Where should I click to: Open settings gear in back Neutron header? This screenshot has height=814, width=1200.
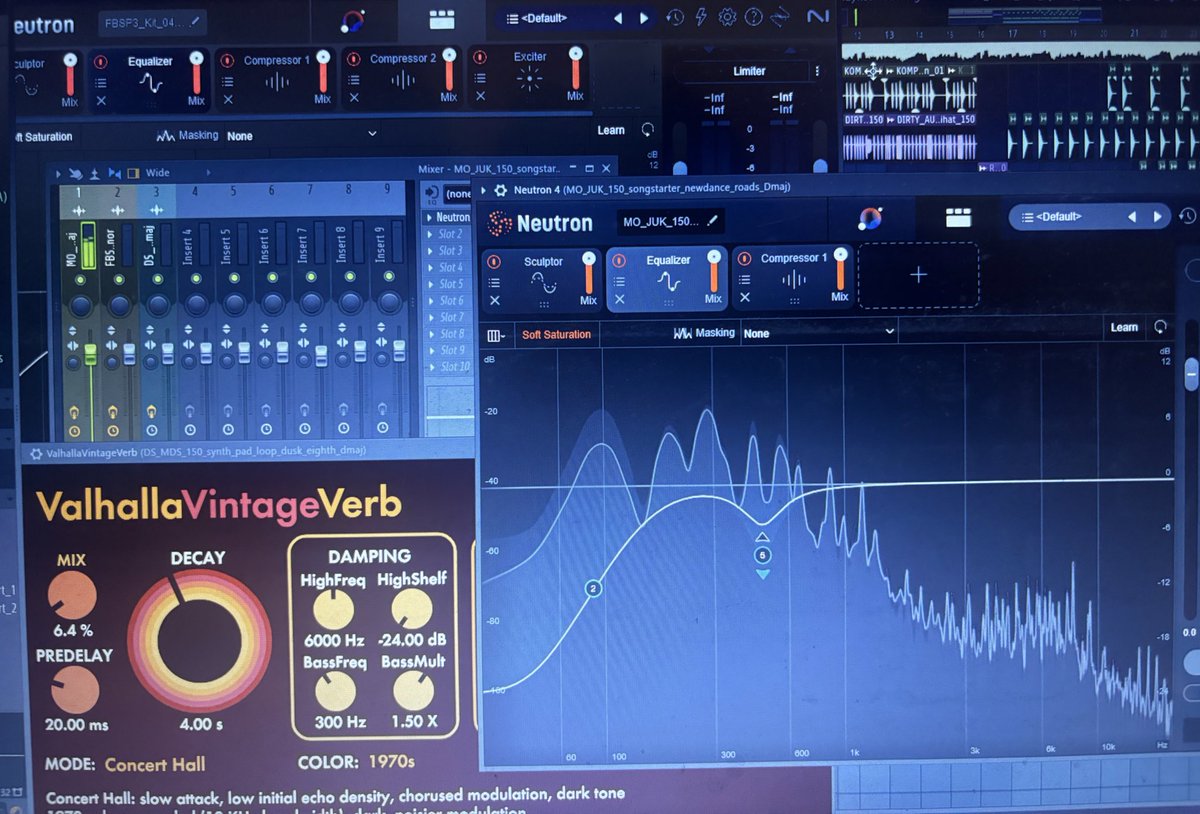727,17
